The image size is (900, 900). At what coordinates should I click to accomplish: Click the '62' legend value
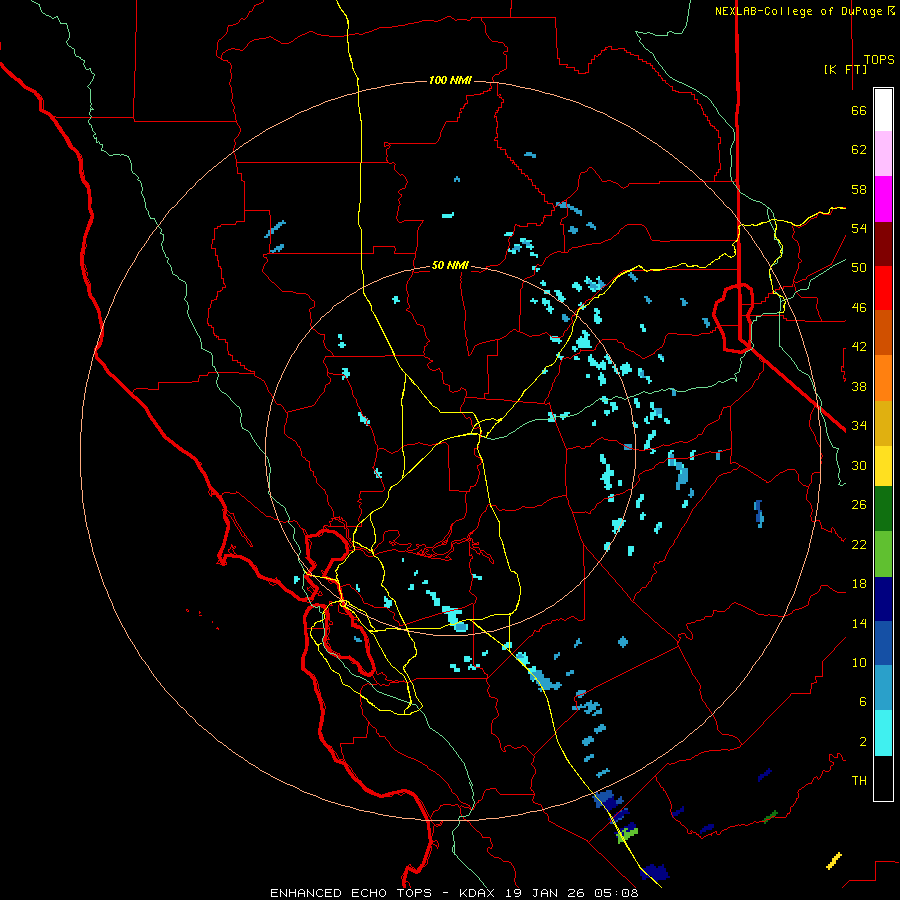pos(859,150)
